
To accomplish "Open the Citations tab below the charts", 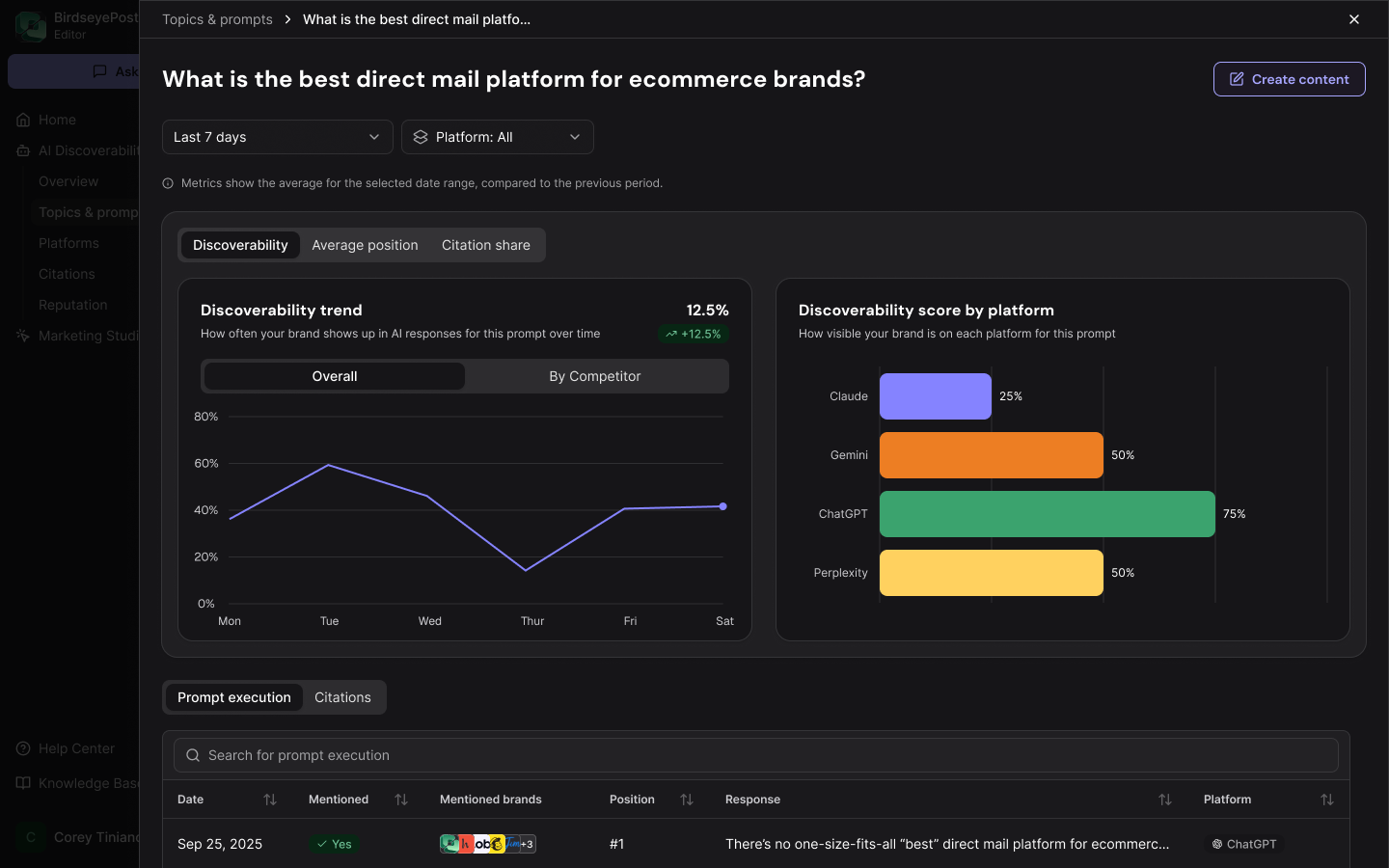I will click(x=342, y=697).
